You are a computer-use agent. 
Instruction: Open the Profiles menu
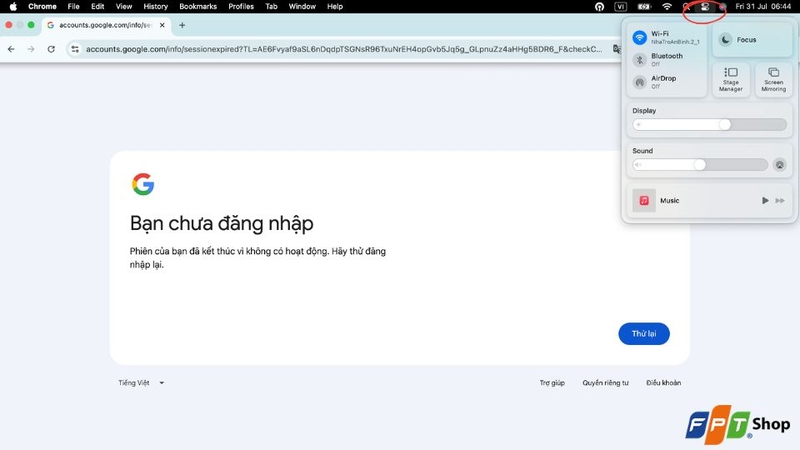(x=241, y=7)
